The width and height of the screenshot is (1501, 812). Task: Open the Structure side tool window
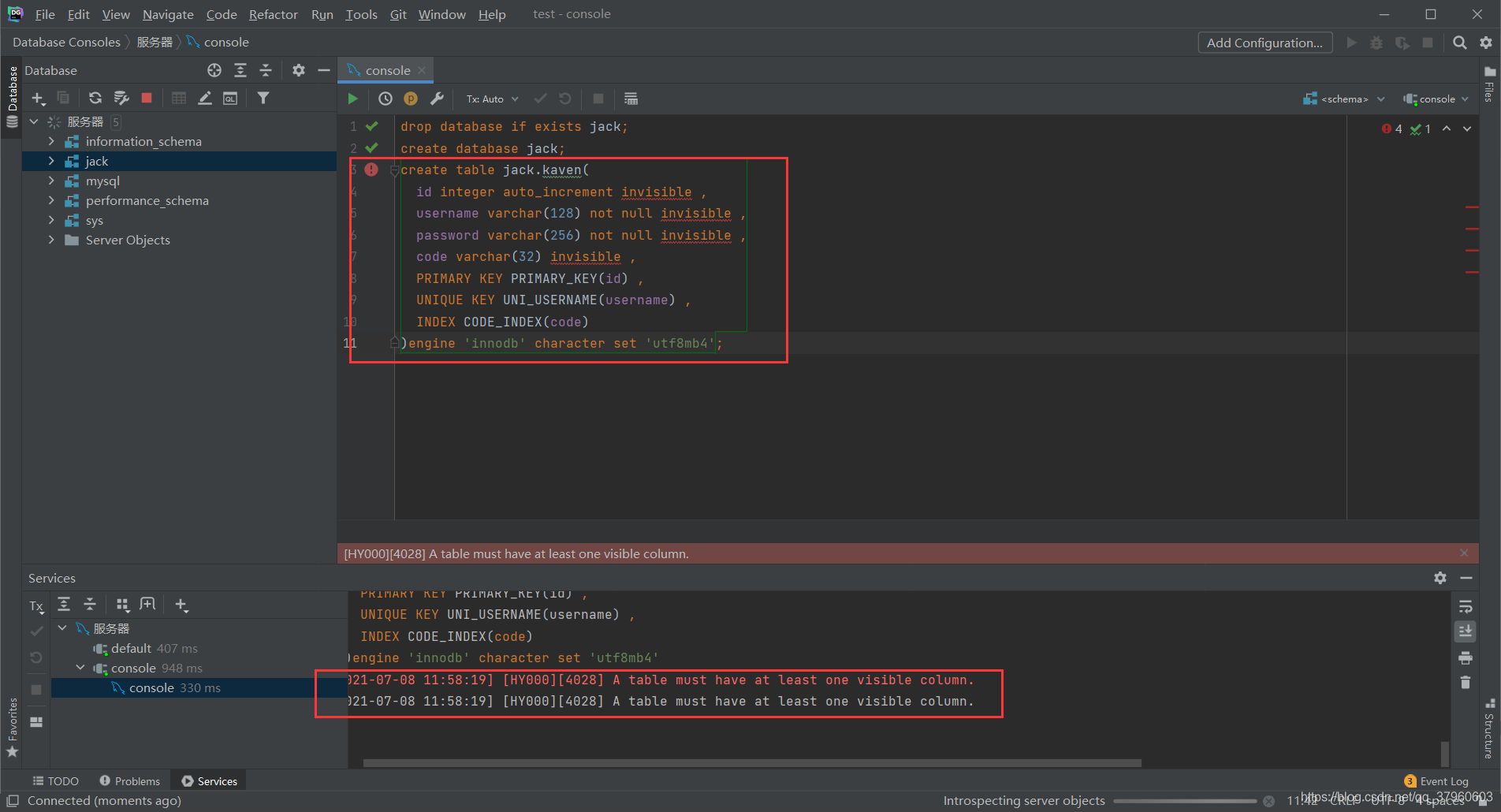[x=1489, y=728]
